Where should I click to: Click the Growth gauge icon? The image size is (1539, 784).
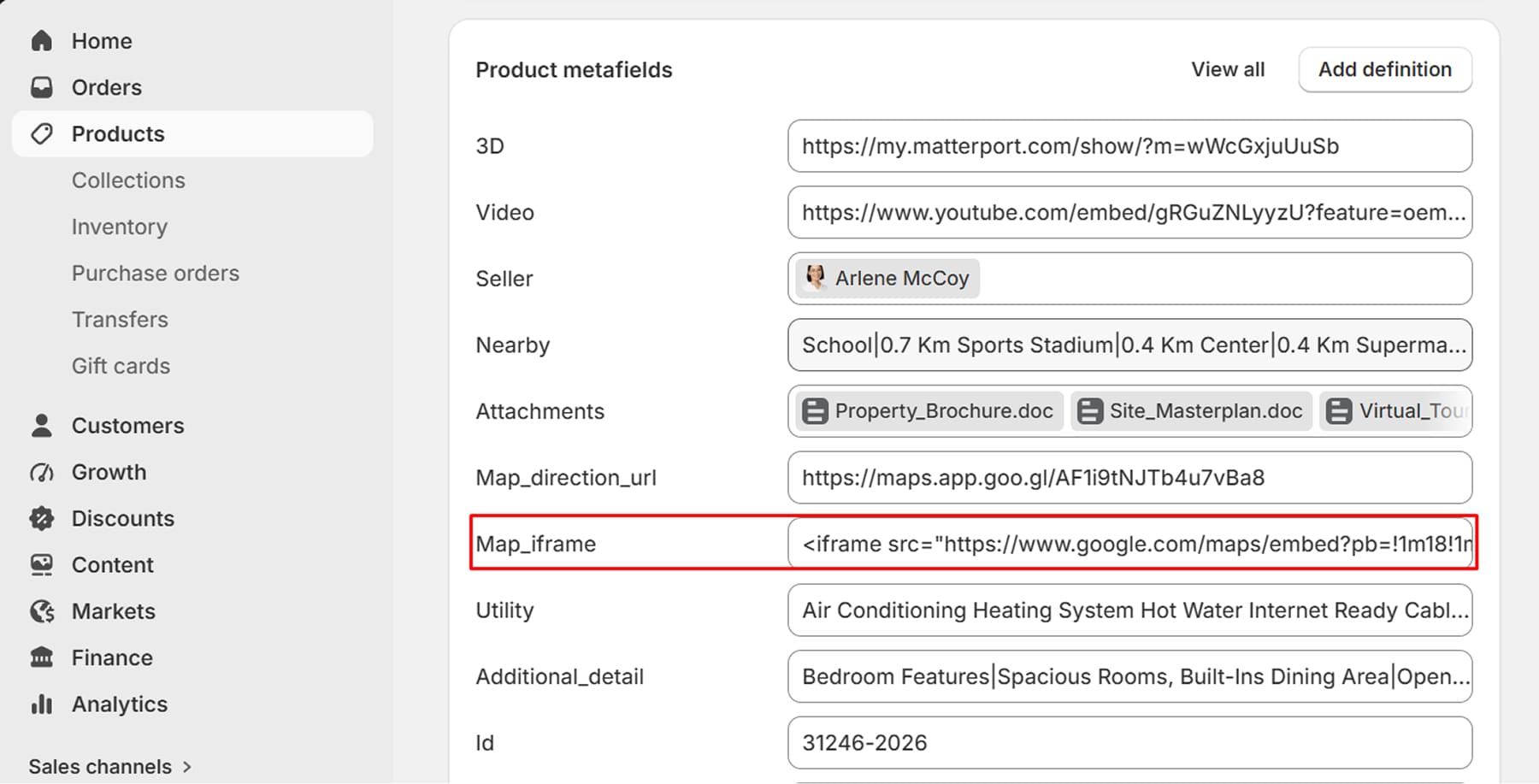click(41, 472)
